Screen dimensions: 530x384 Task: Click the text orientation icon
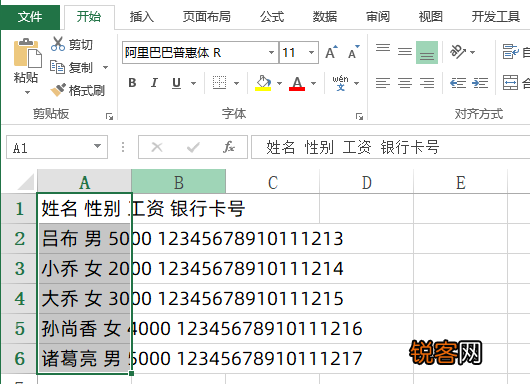click(x=458, y=52)
